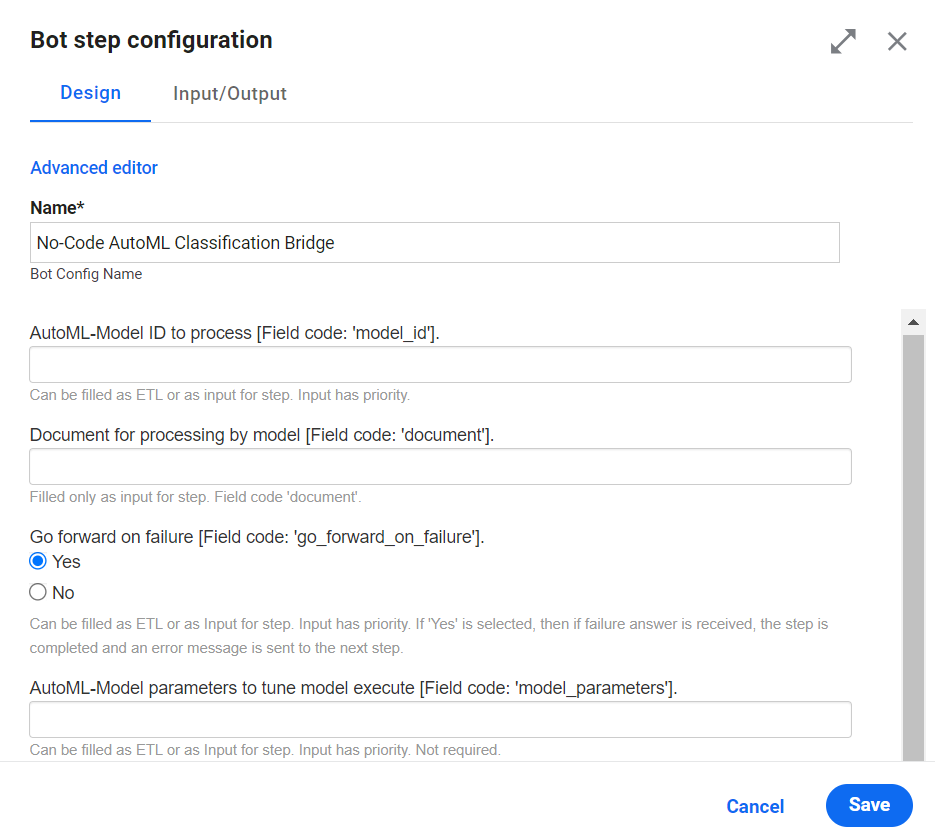This screenshot has width=935, height=836.
Task: Open the Advanced editor link
Action: coord(94,168)
